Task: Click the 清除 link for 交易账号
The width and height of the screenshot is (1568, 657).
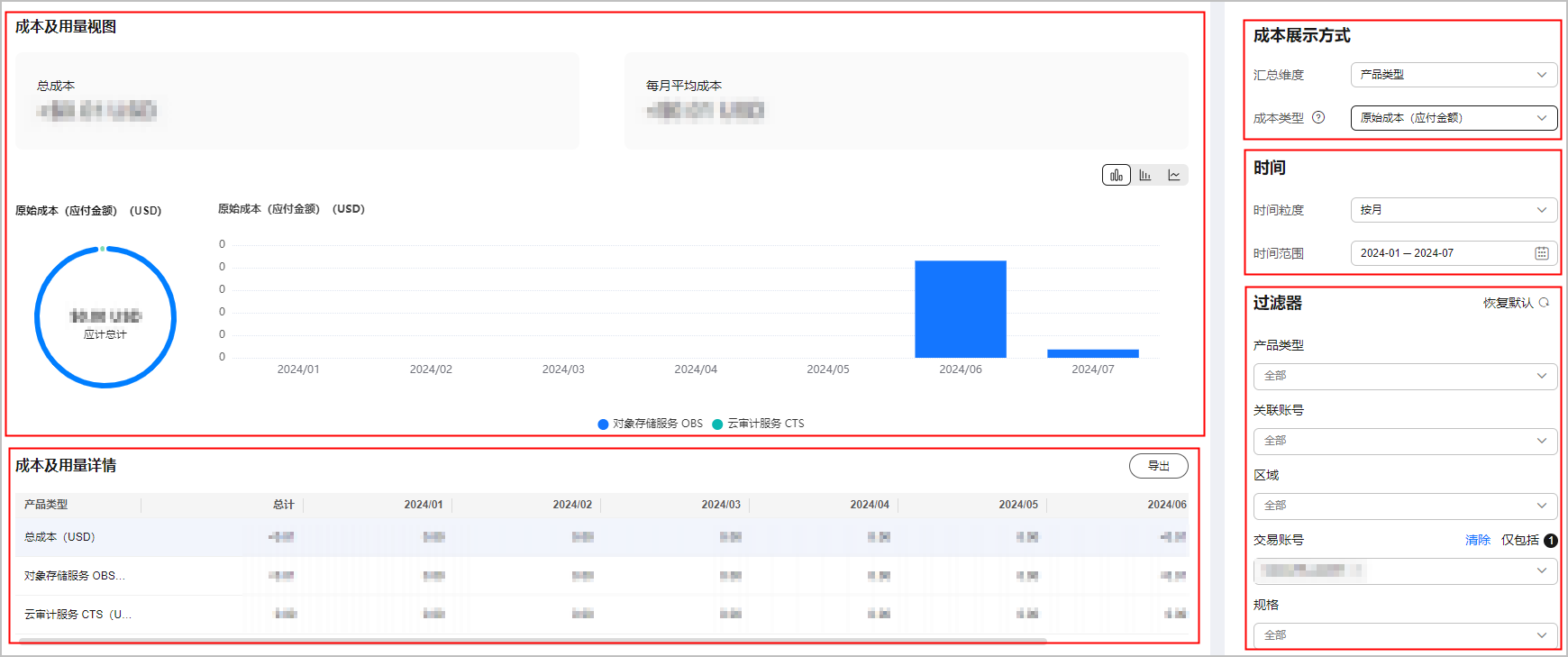Action: [1477, 540]
